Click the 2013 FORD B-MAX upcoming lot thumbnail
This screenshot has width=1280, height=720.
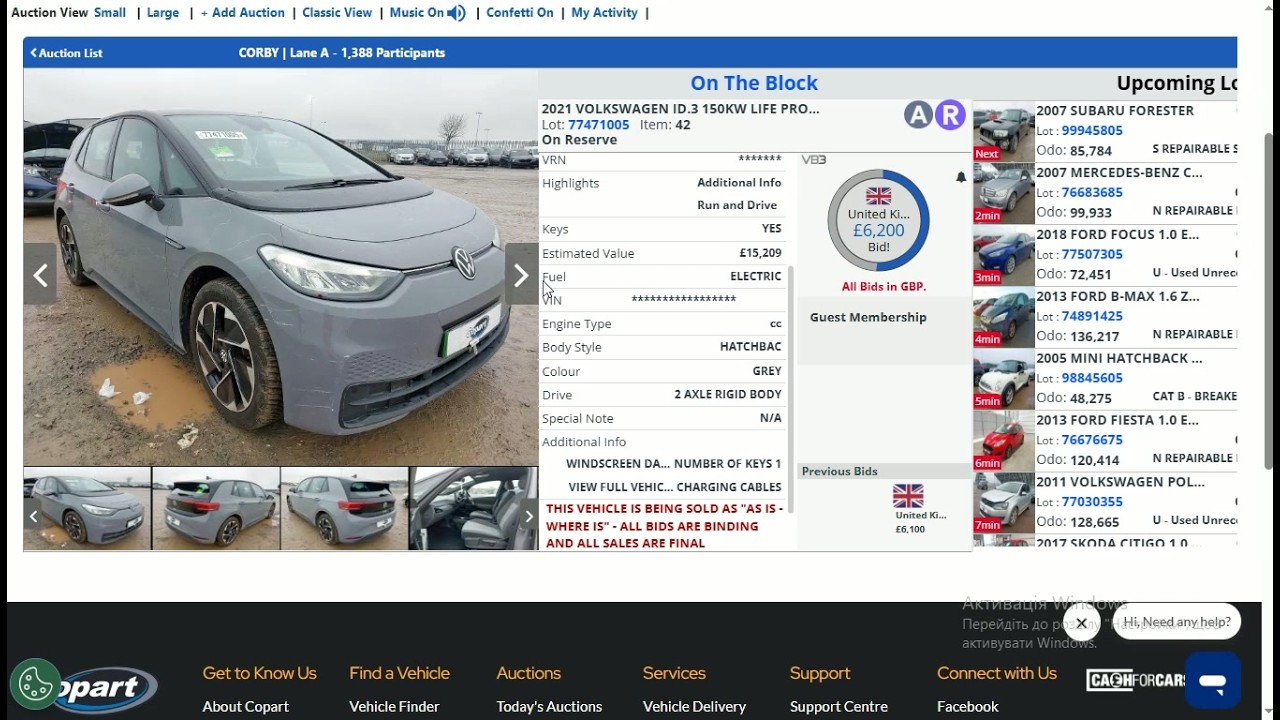1004,316
